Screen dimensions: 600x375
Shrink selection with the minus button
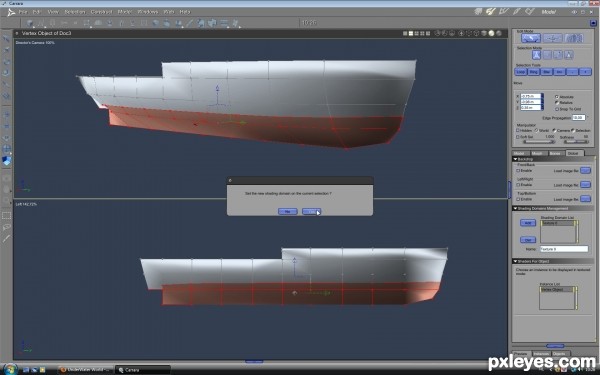tap(572, 72)
